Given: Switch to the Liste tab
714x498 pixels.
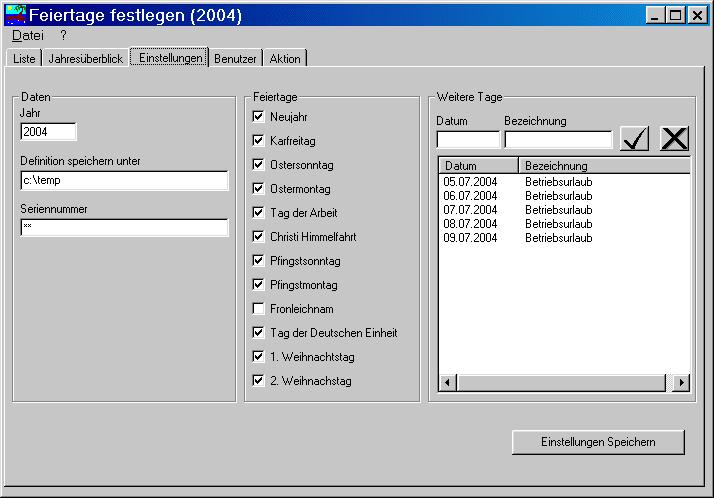Looking at the screenshot, I should point(24,59).
